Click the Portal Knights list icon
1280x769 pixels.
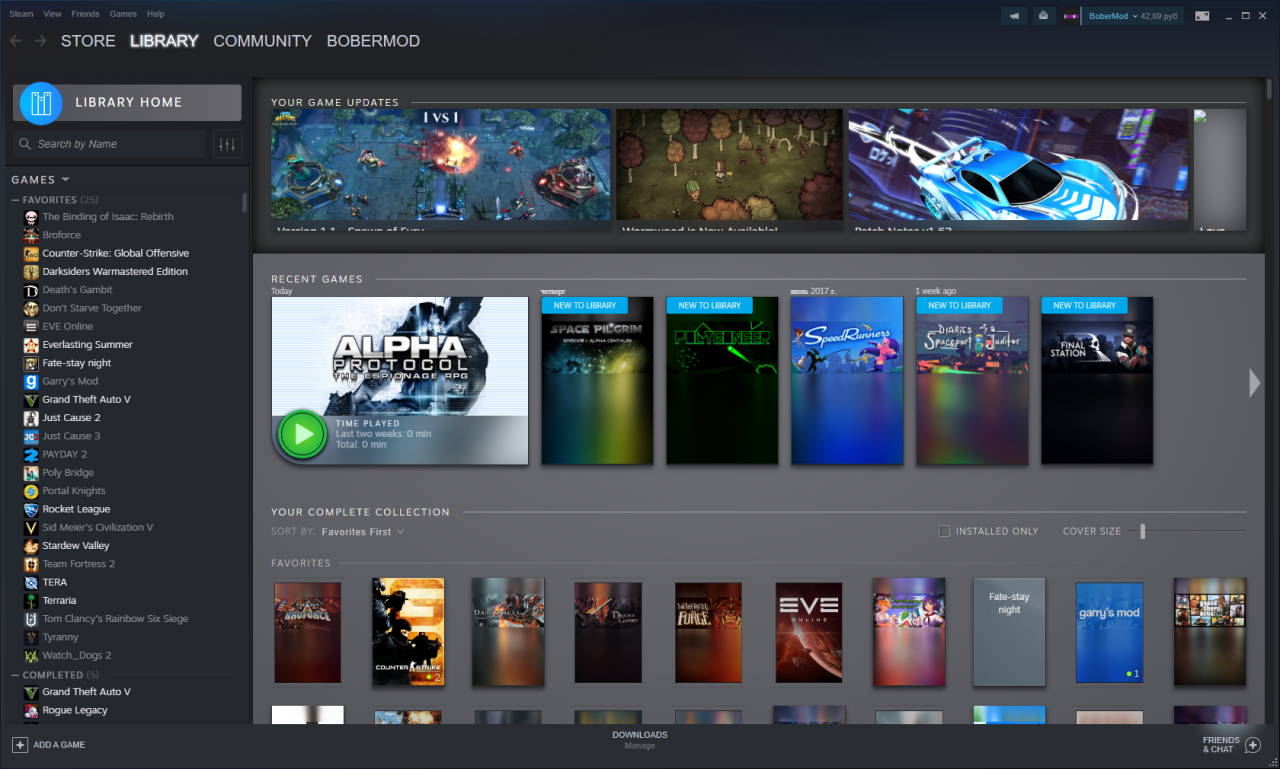click(32, 491)
